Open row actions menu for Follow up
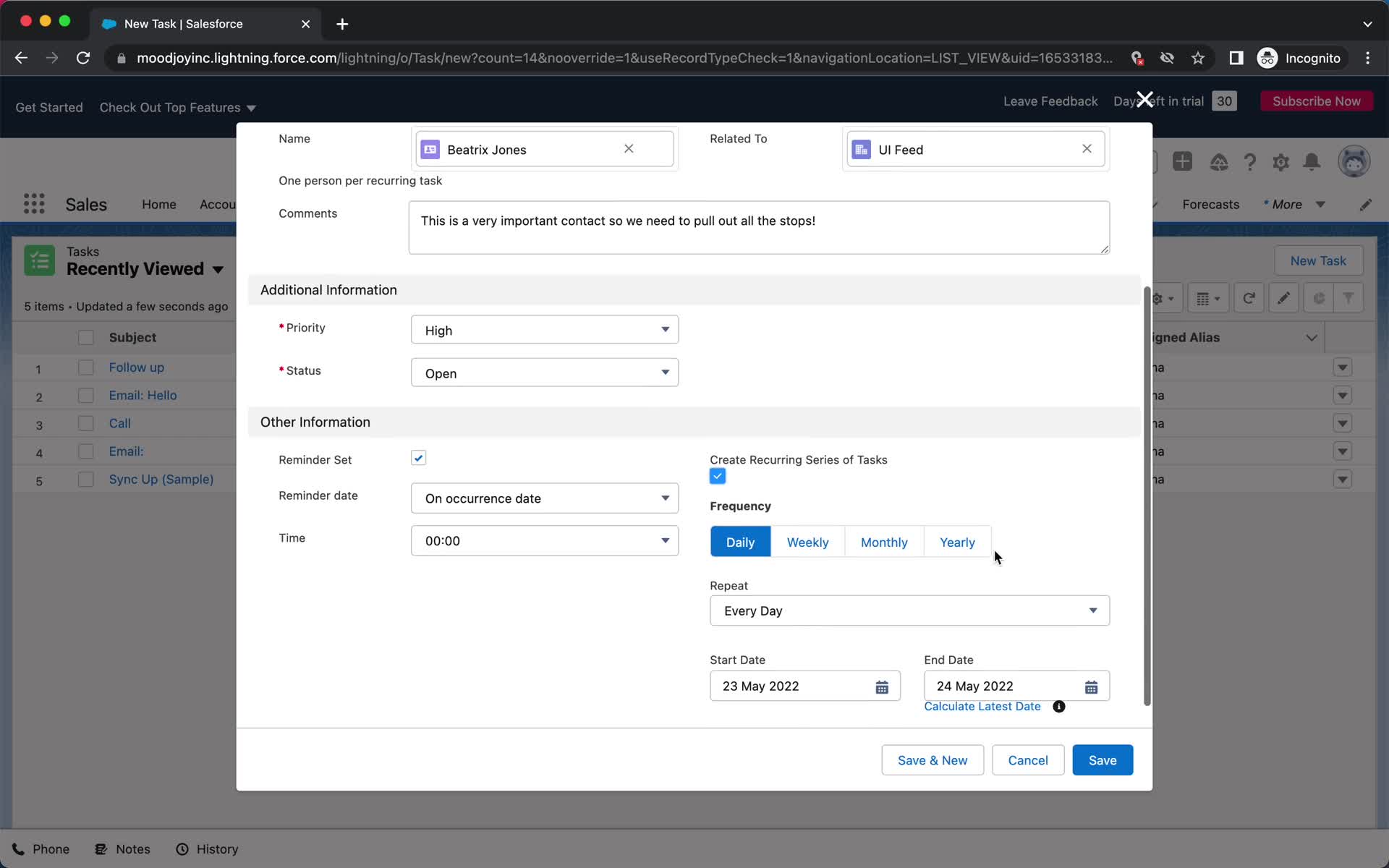This screenshot has height=868, width=1389. pos(1342,367)
